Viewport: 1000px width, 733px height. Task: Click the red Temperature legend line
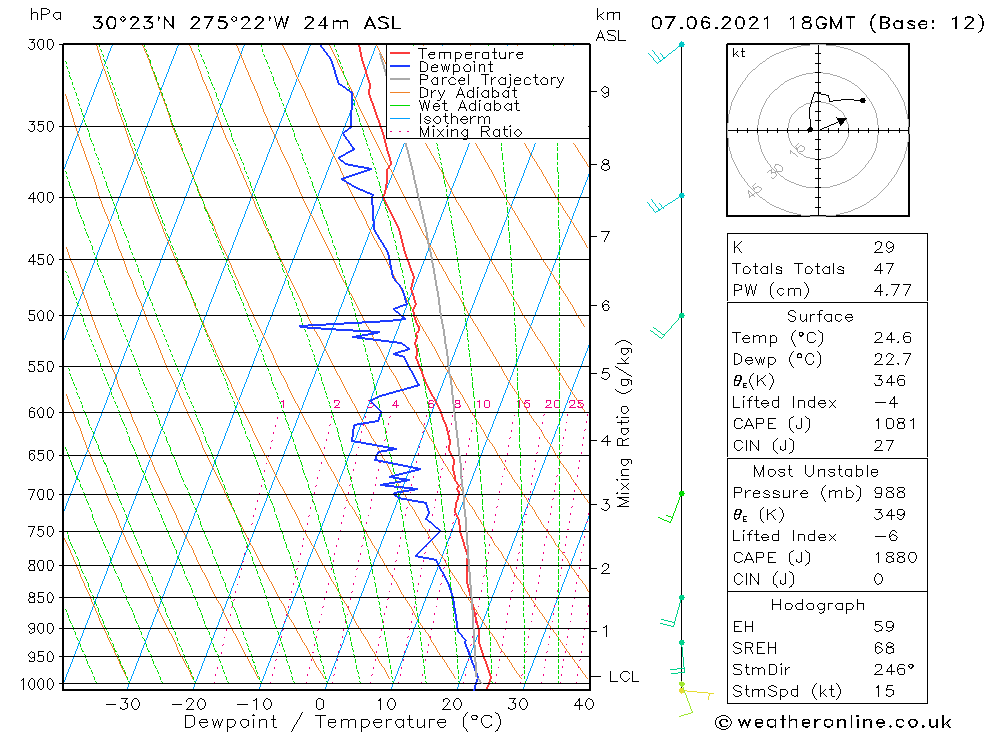(400, 54)
